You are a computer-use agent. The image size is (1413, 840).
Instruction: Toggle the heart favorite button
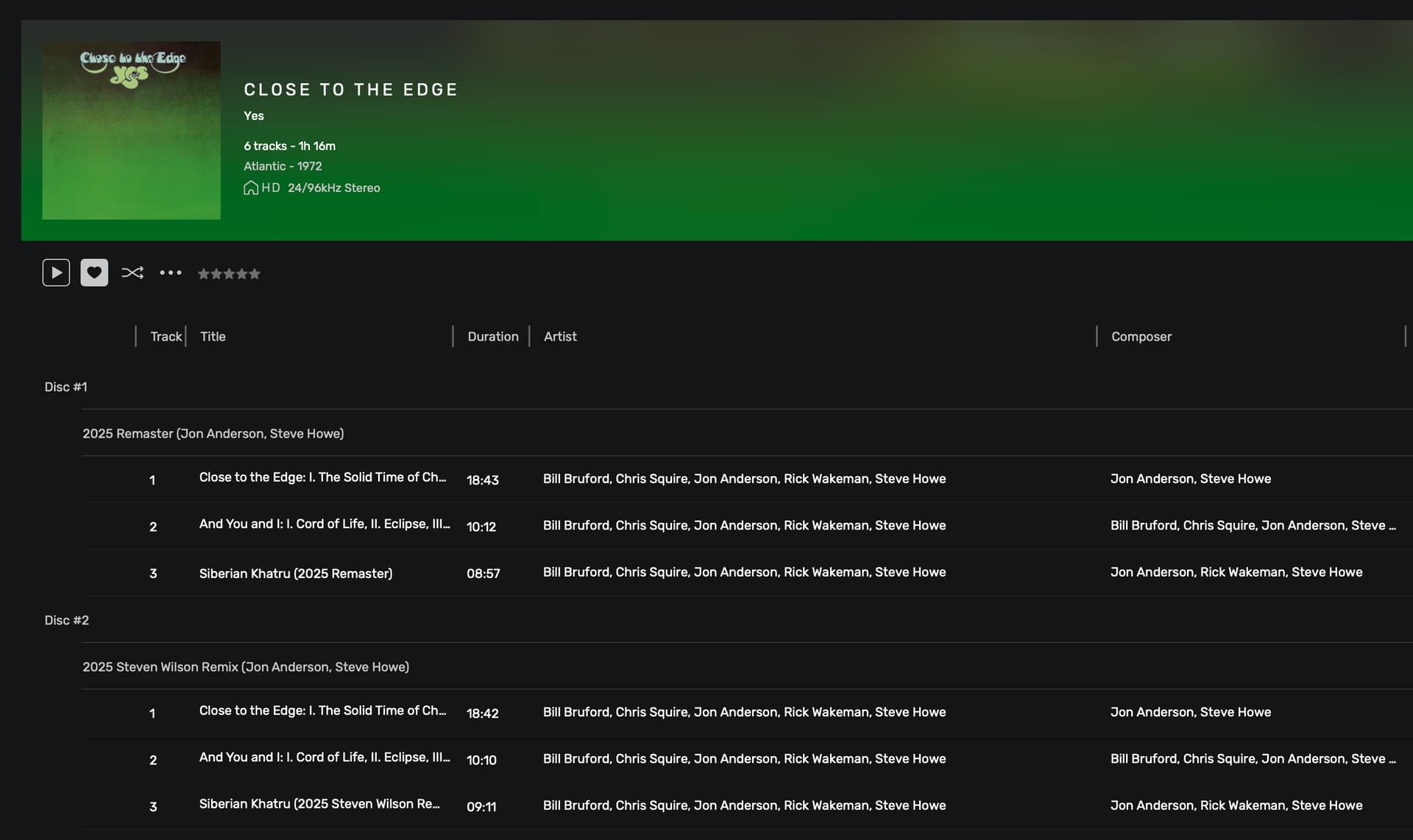coord(94,273)
